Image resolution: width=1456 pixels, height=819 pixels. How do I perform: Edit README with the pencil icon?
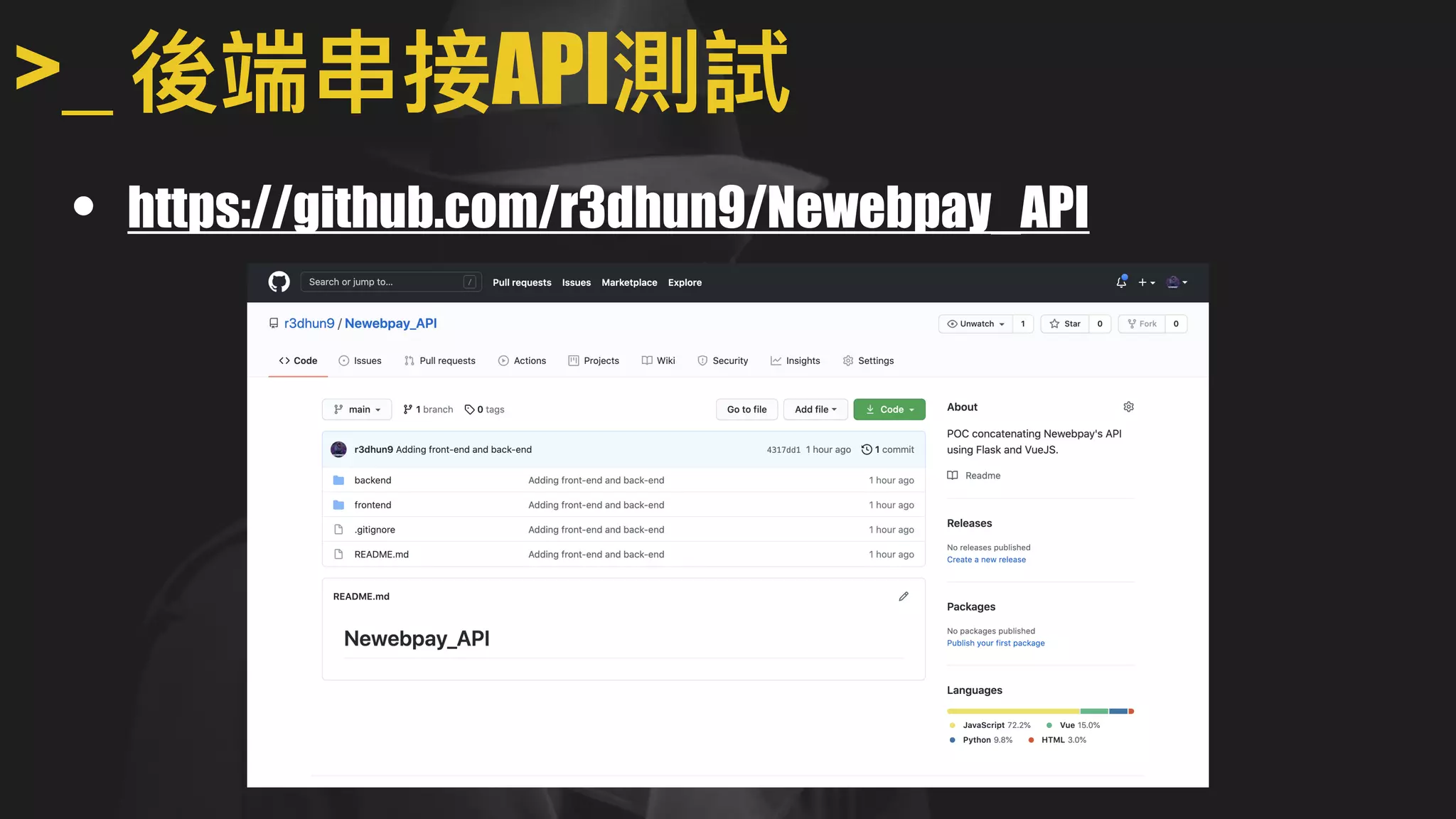point(904,596)
